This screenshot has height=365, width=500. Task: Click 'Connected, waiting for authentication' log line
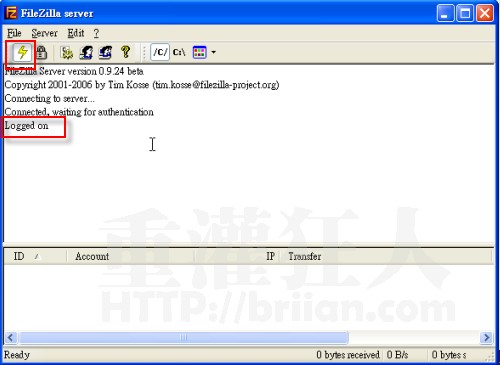[79, 112]
